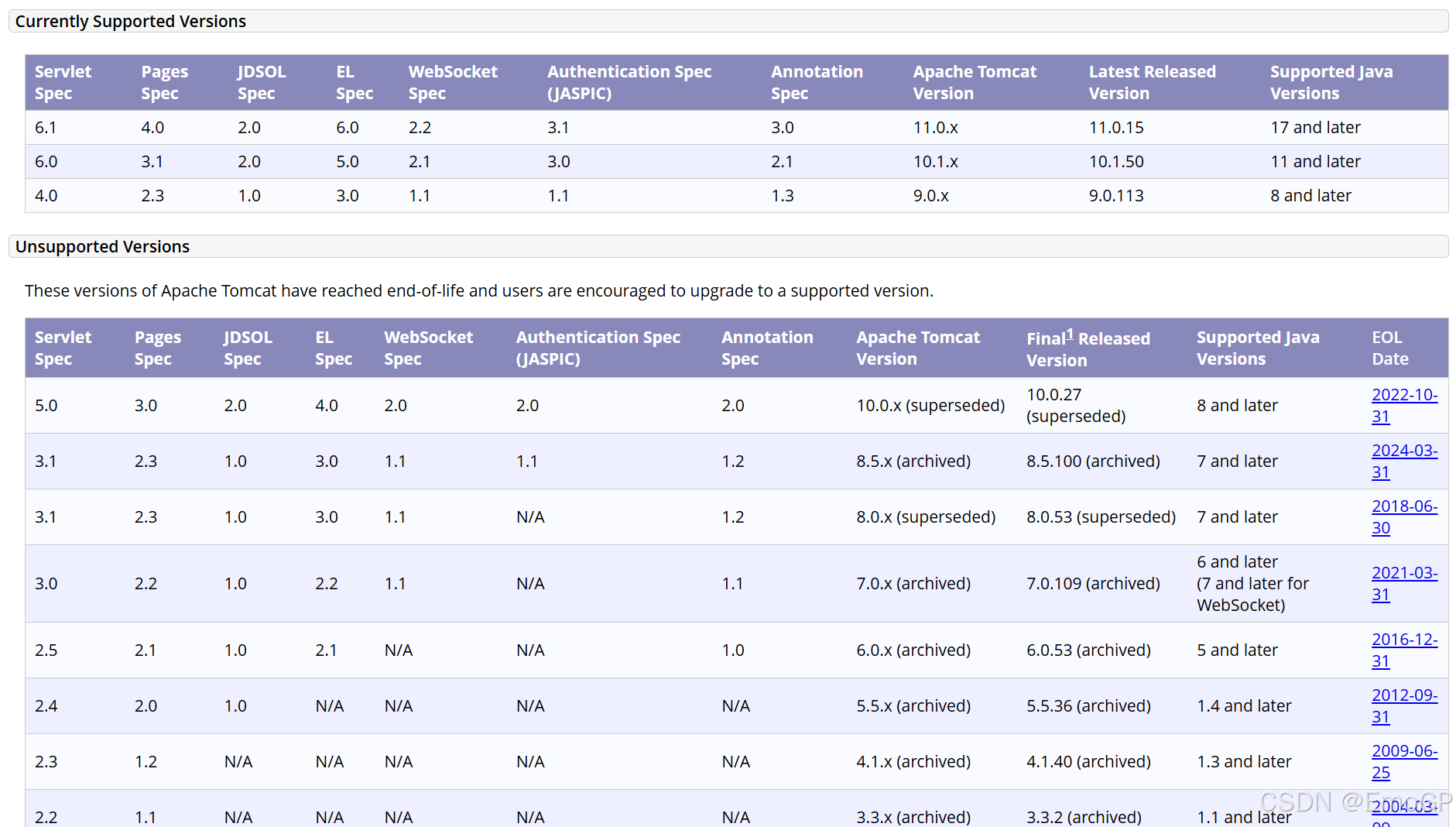
Task: Open the 2021-03-31 EOL date link
Action: pos(1404,584)
